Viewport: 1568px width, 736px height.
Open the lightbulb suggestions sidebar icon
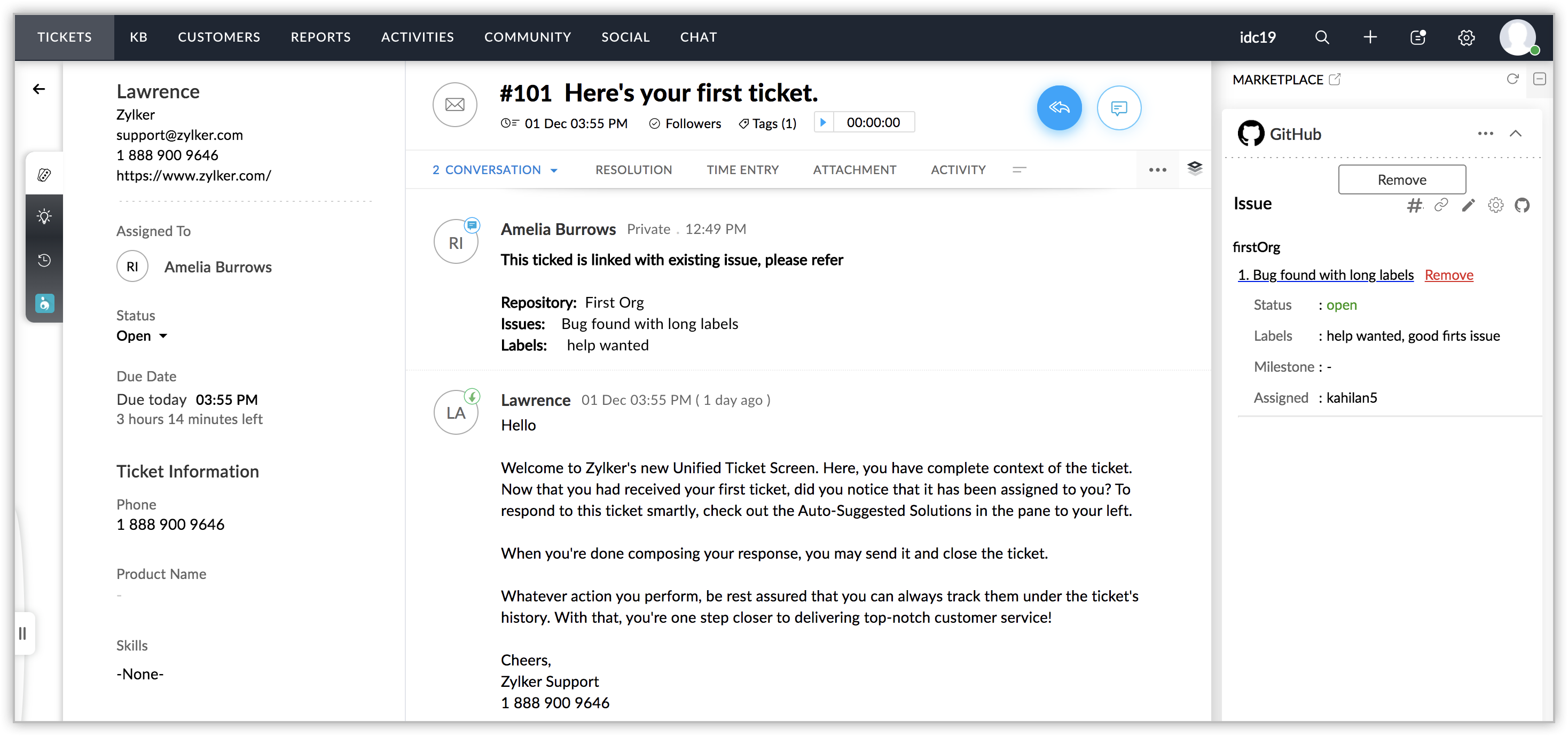pos(44,216)
